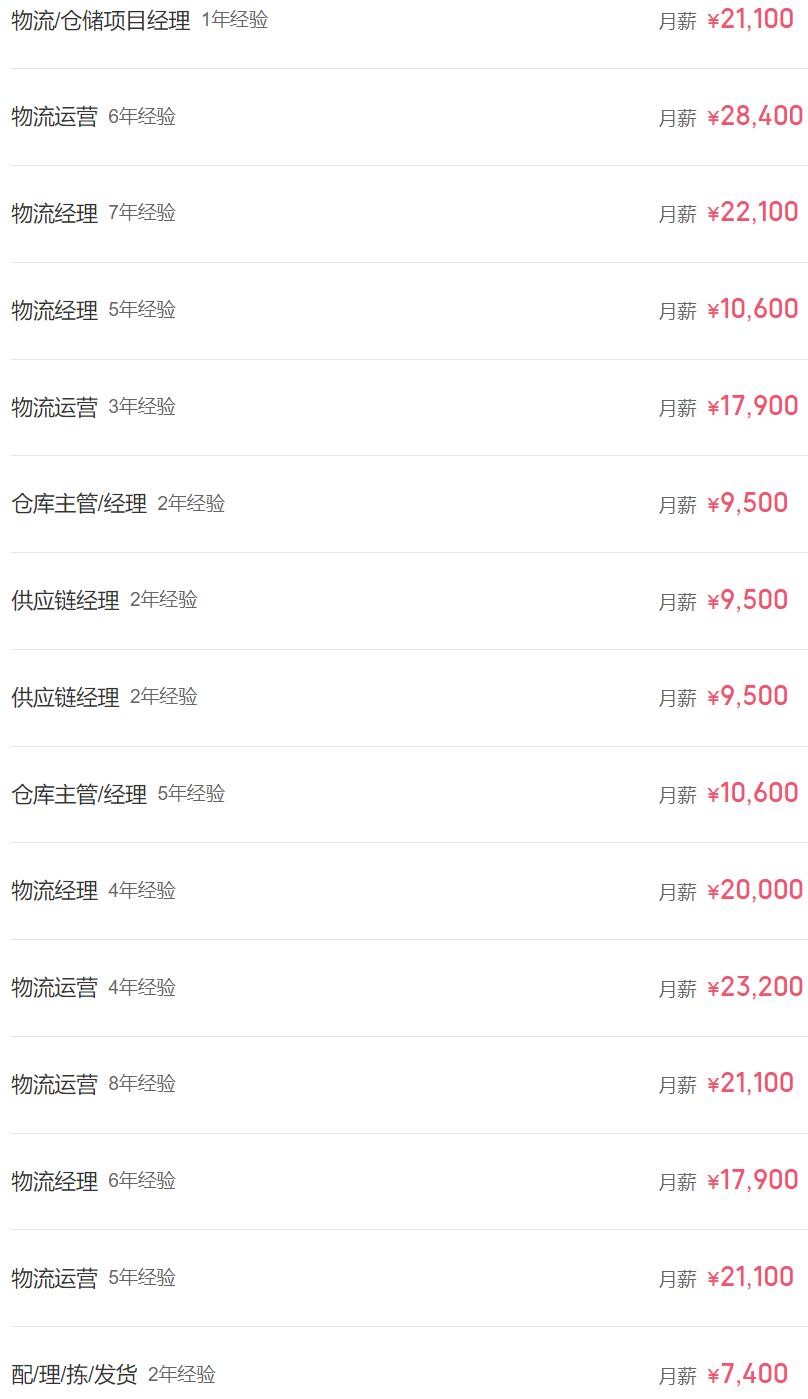The image size is (808, 1399).
Task: Select the 物流运营 6年经验 listing title
Action: [54, 117]
